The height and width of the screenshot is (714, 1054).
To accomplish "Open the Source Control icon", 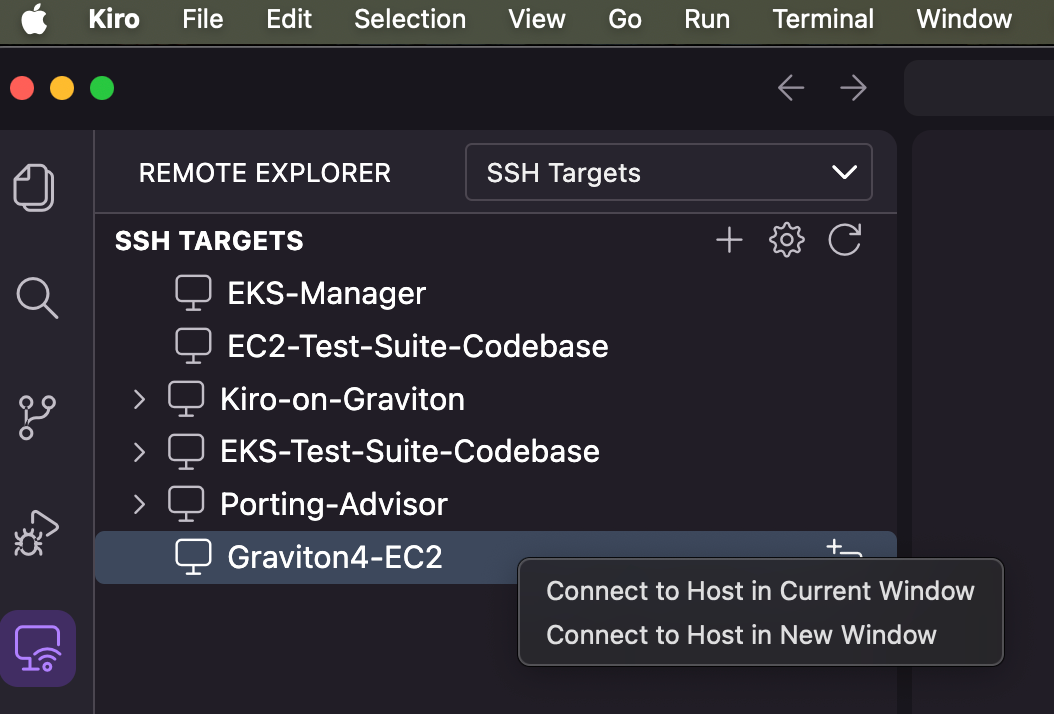I will coord(37,417).
